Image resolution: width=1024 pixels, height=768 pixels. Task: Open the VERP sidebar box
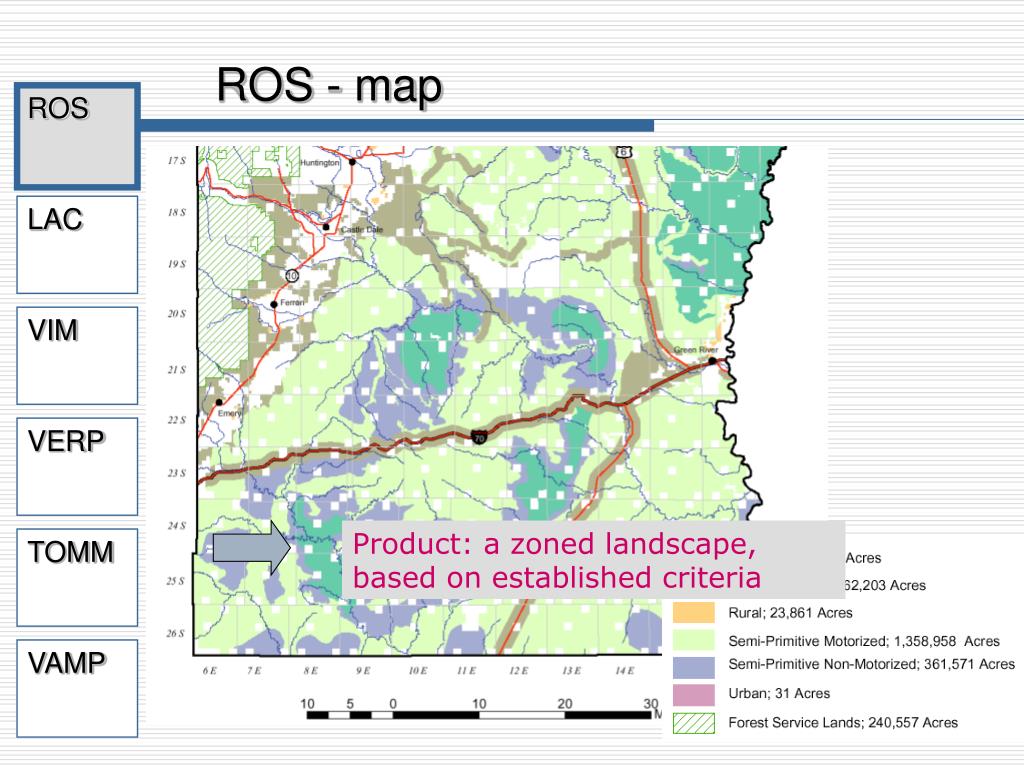tap(77, 466)
